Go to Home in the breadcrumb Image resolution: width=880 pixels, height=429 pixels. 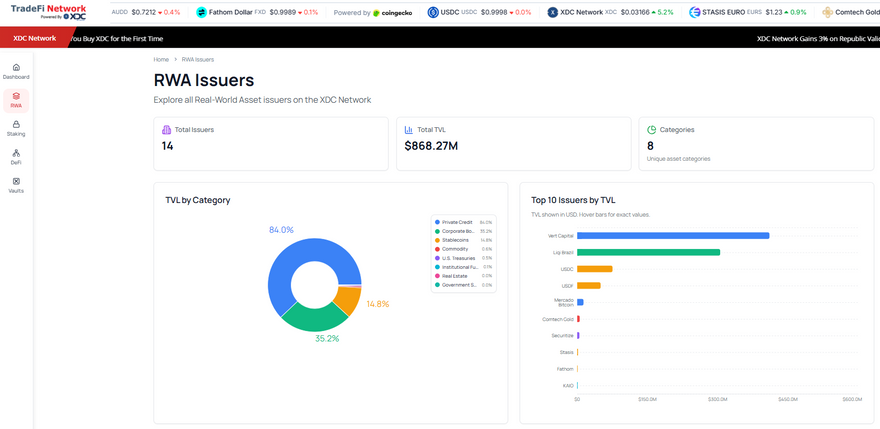click(161, 60)
